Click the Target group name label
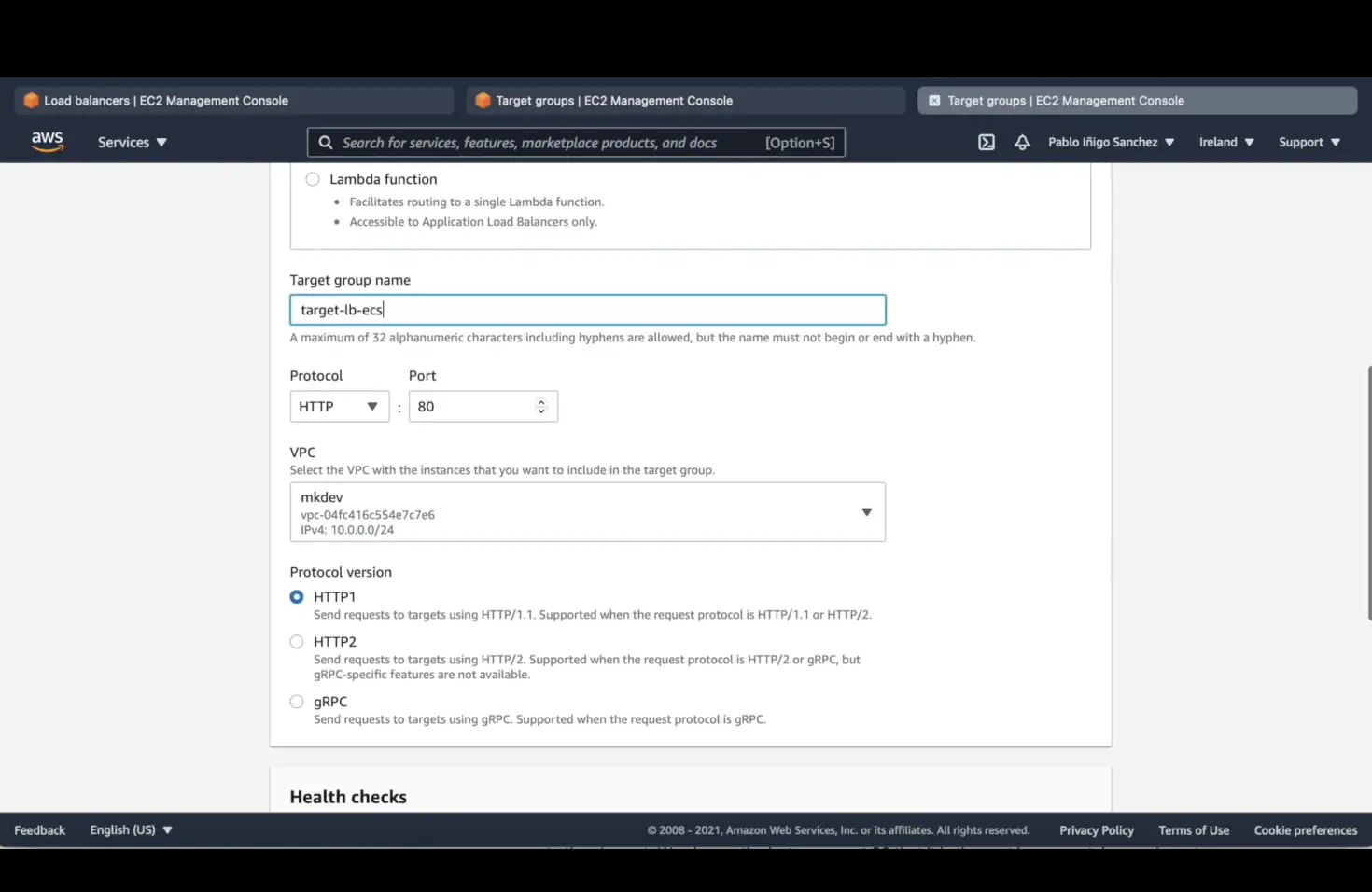The width and height of the screenshot is (1372, 892). click(x=350, y=280)
